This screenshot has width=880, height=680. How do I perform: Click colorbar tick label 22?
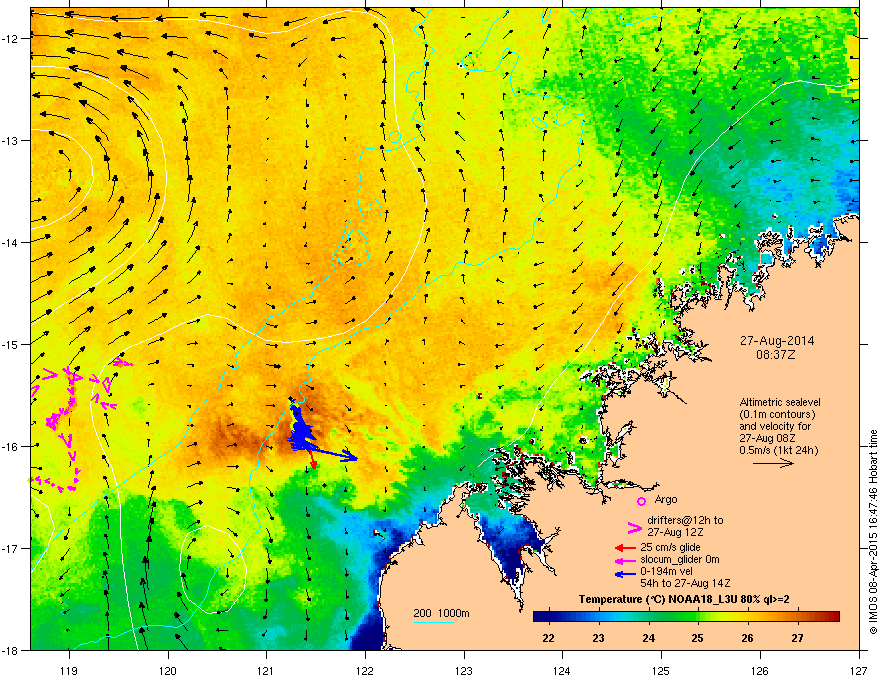point(549,638)
